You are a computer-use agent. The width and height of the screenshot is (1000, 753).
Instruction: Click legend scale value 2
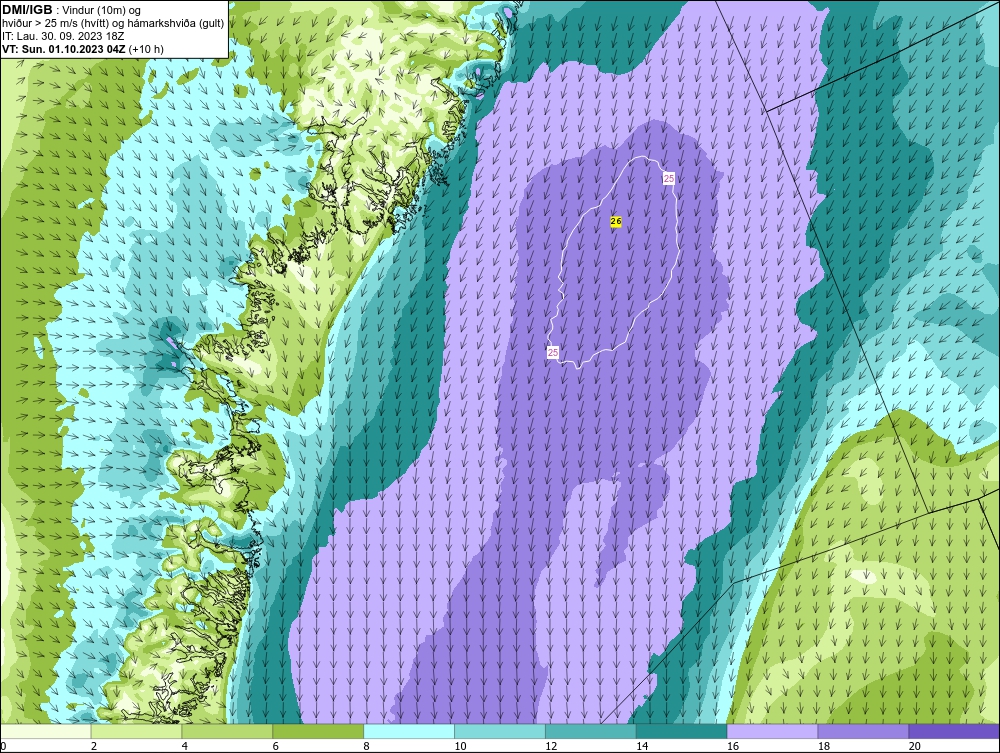coord(94,746)
